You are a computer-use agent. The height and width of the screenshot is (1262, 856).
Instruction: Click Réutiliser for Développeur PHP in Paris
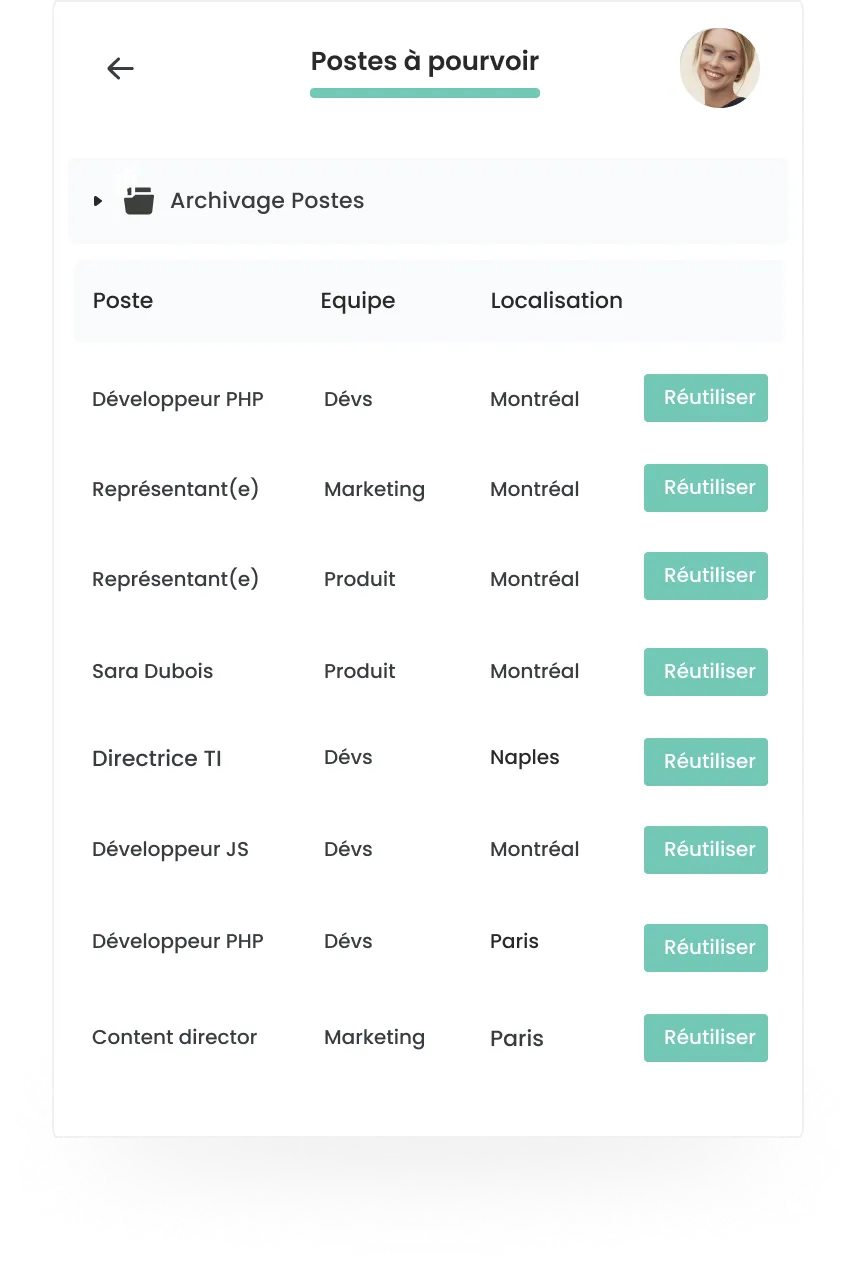(x=705, y=948)
